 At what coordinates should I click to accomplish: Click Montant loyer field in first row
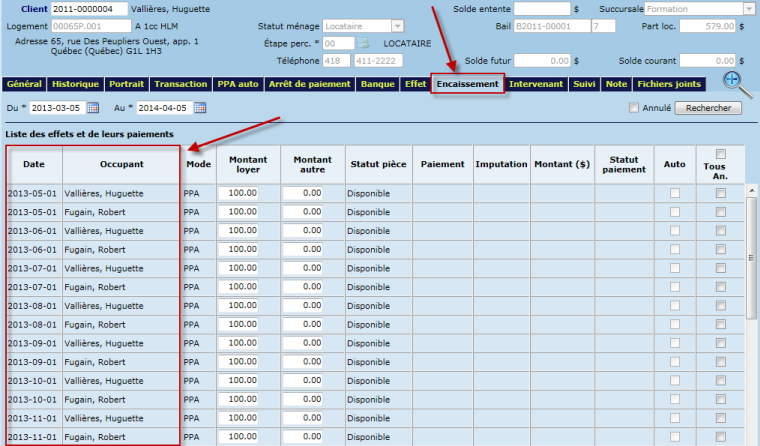(238, 193)
